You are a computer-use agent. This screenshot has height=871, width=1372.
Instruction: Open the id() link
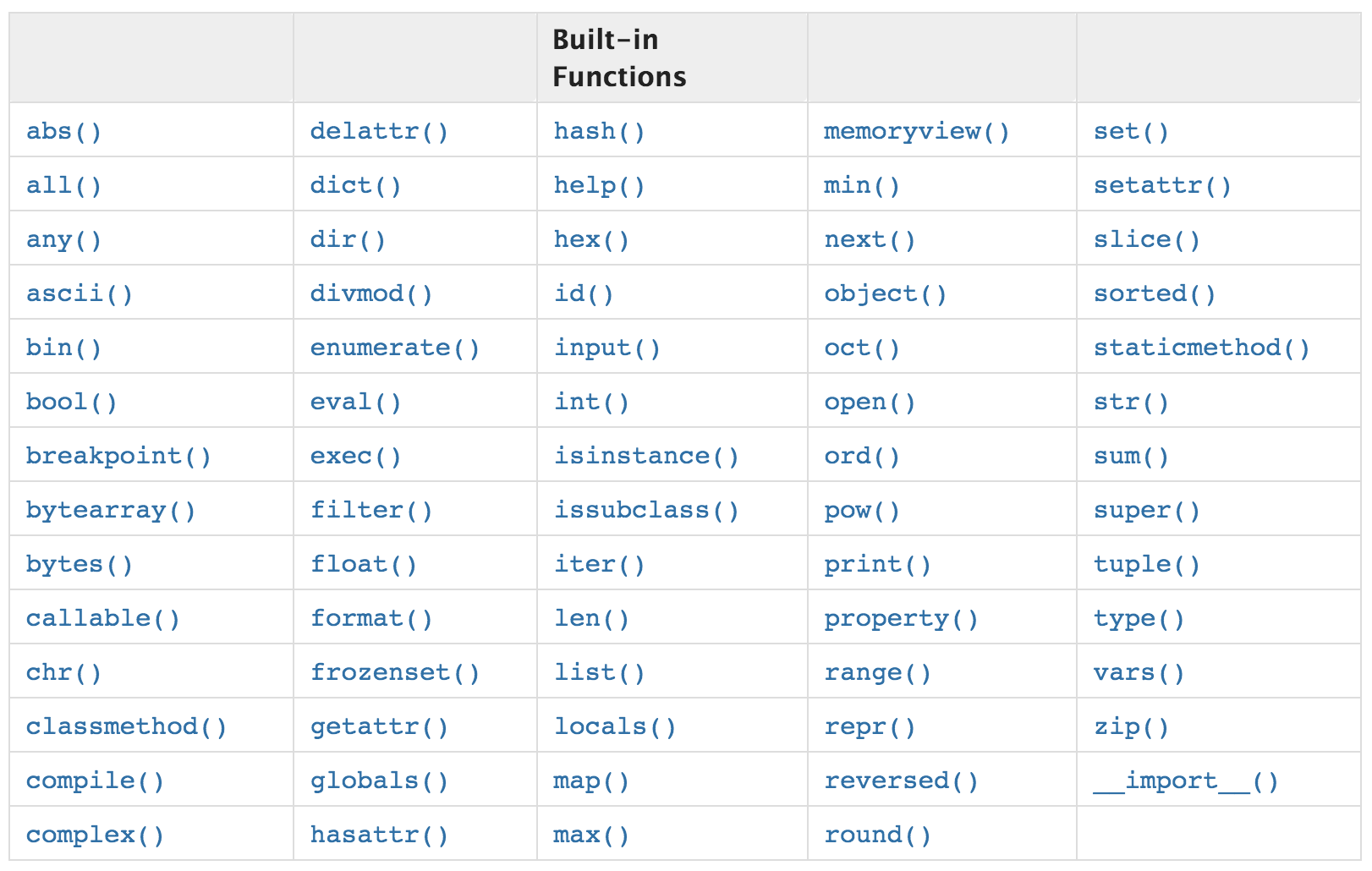point(584,293)
